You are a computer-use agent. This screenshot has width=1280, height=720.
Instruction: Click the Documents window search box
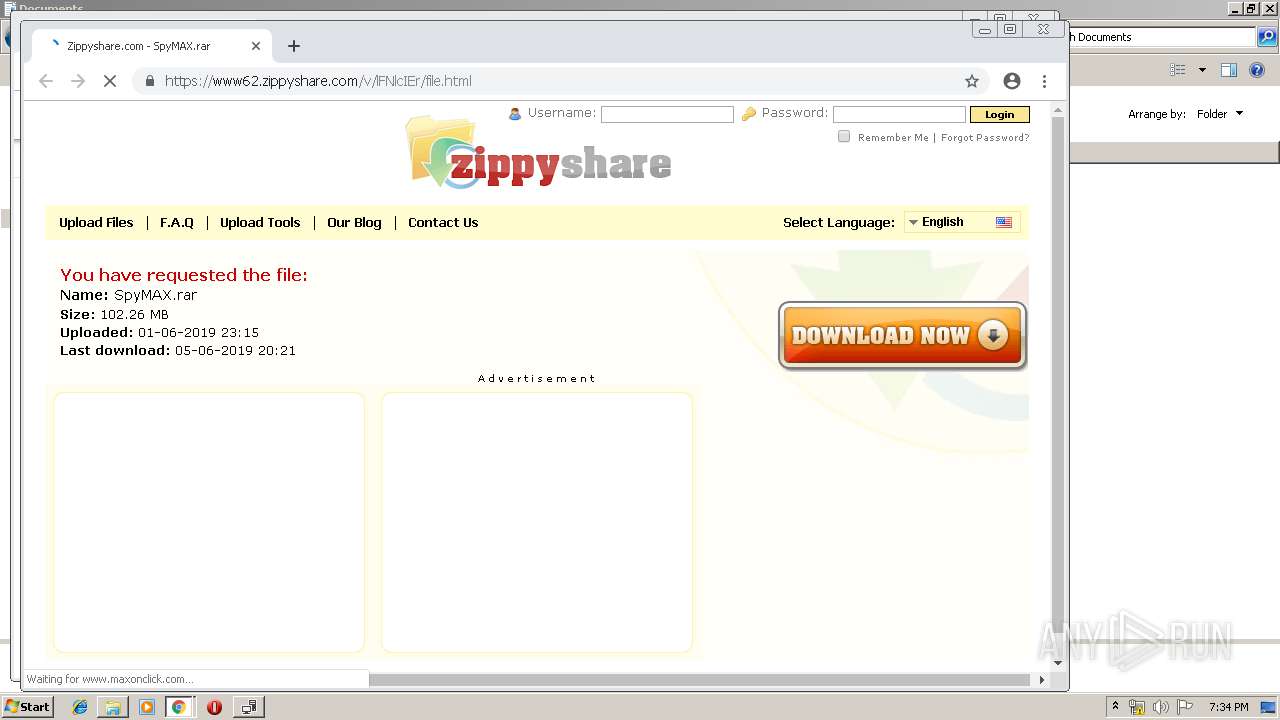click(1163, 37)
